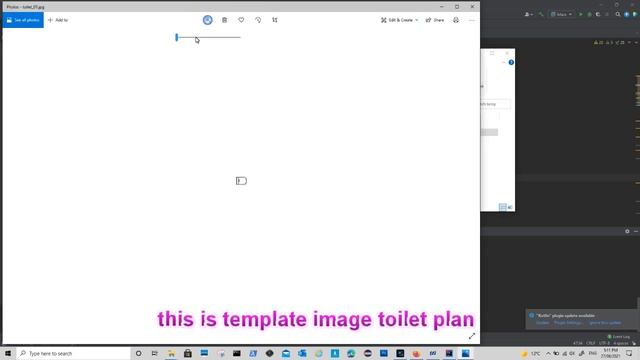Viewport: 640px width, 360px height.
Task: Open Outlook from the taskbar
Action: tap(302, 353)
